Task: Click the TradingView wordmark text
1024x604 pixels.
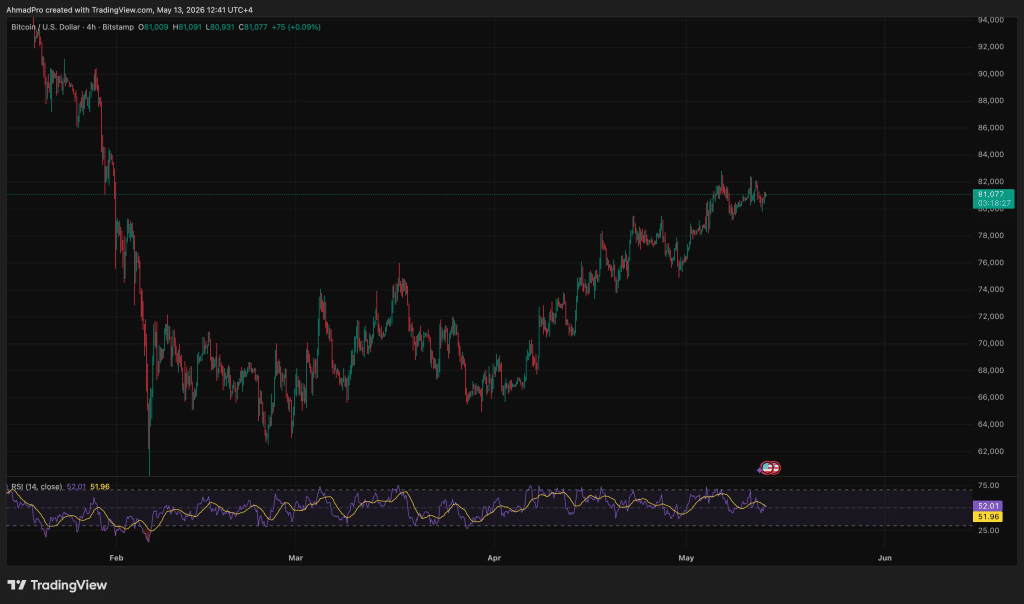Action: (69, 585)
